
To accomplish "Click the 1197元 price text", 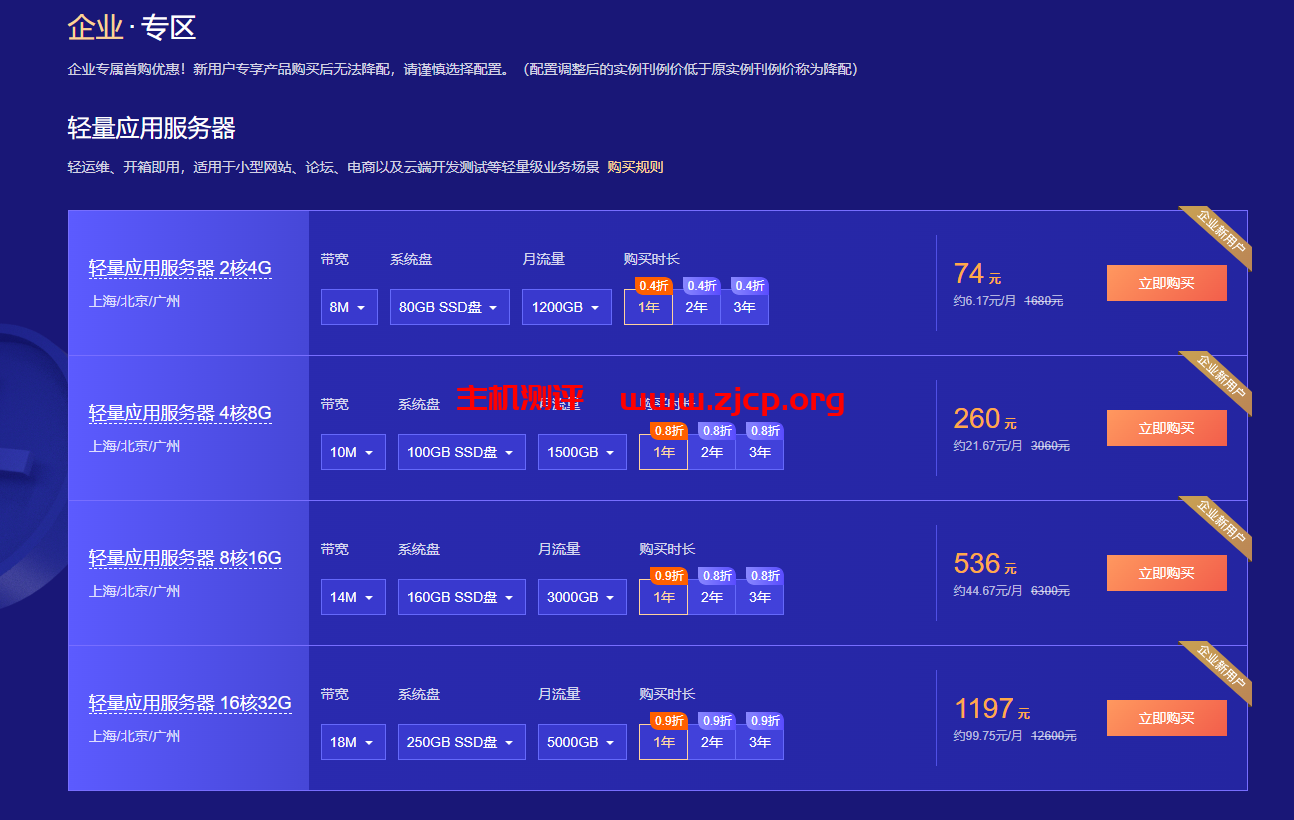I will coord(992,708).
